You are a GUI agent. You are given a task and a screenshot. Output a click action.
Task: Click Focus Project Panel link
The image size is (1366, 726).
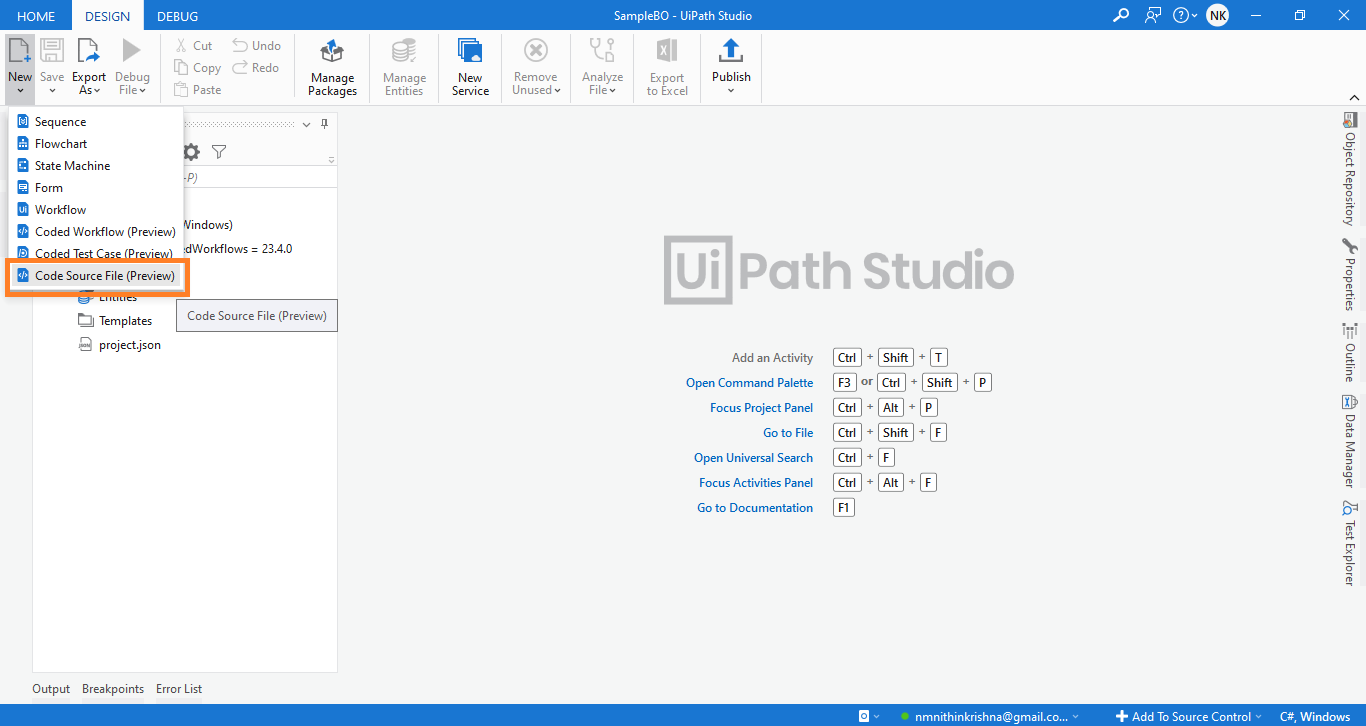coord(761,408)
